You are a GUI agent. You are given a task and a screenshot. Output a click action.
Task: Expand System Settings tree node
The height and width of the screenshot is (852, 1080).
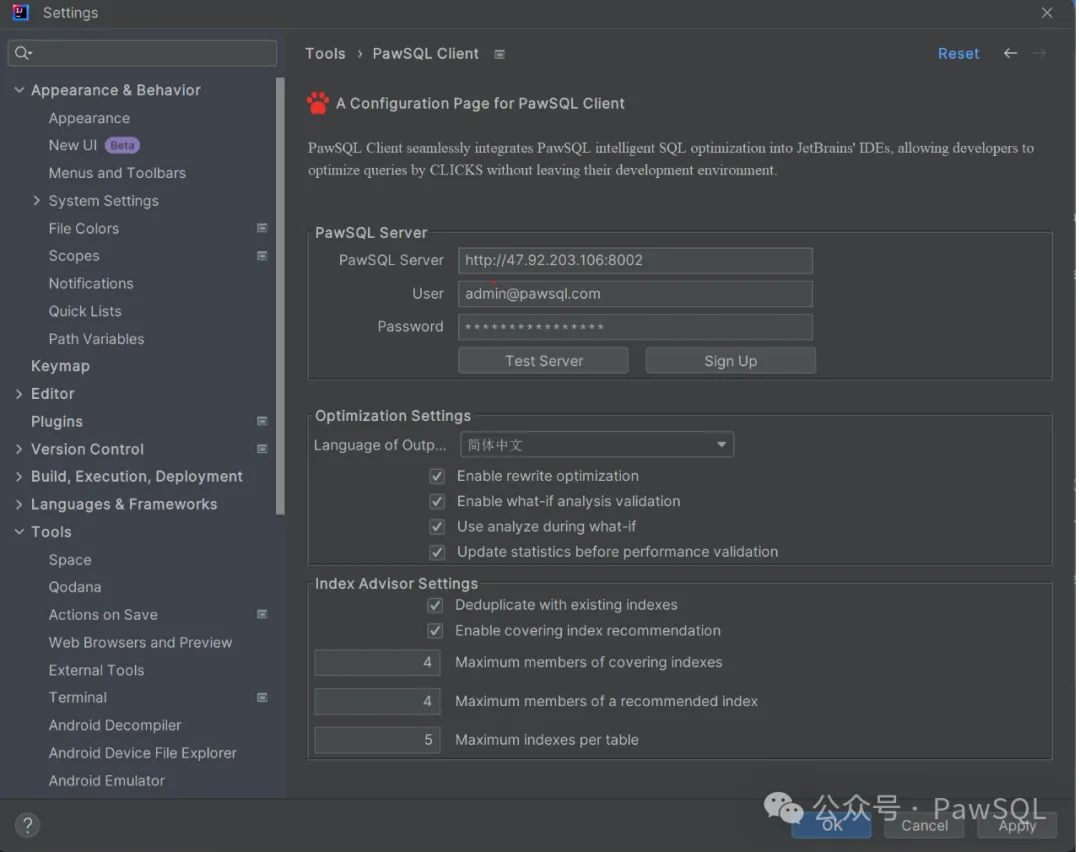[37, 200]
